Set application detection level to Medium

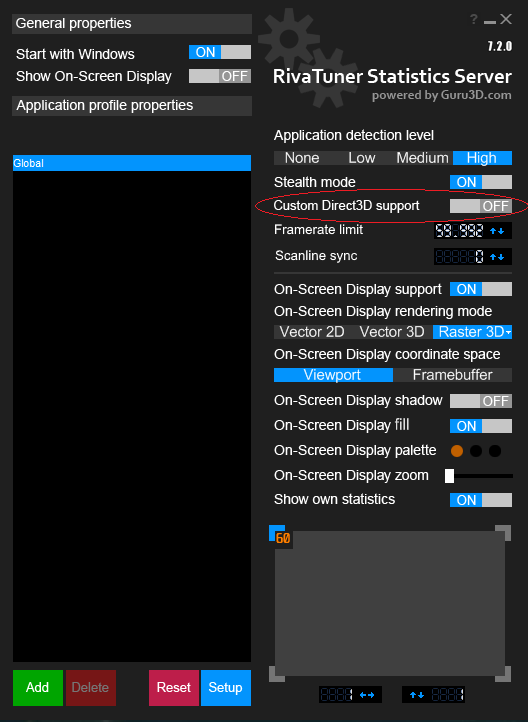click(422, 158)
